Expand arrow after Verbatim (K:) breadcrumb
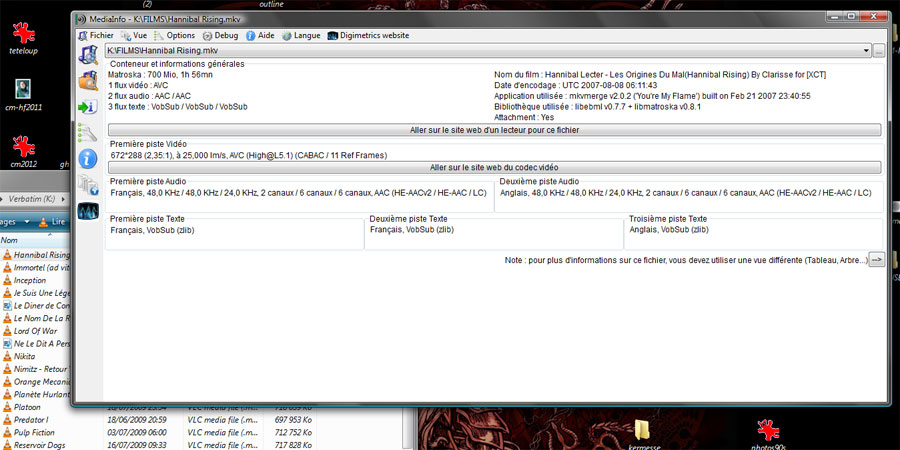The image size is (900, 450). [62, 199]
